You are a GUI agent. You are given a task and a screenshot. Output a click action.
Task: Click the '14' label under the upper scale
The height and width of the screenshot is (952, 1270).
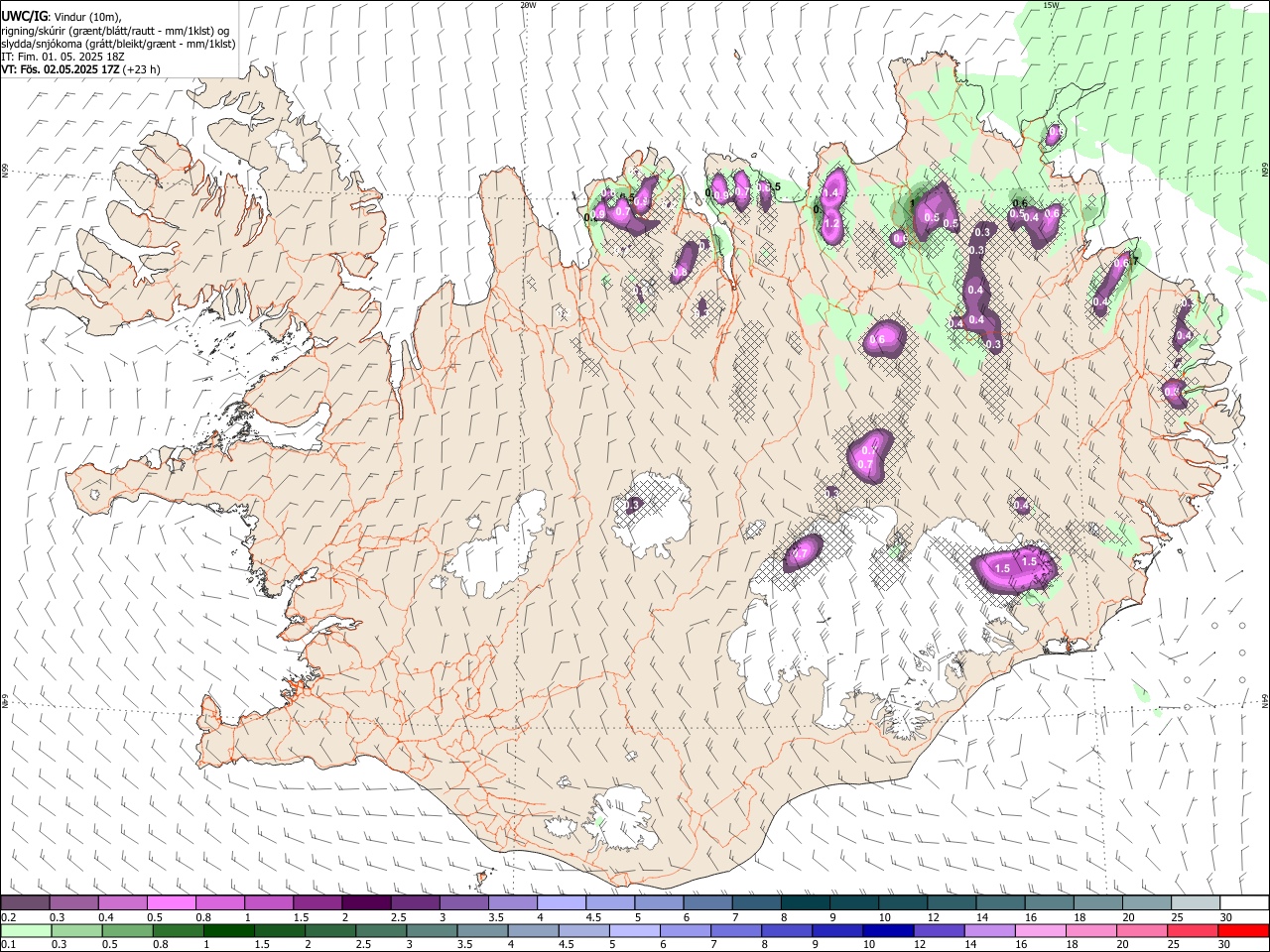tap(982, 917)
